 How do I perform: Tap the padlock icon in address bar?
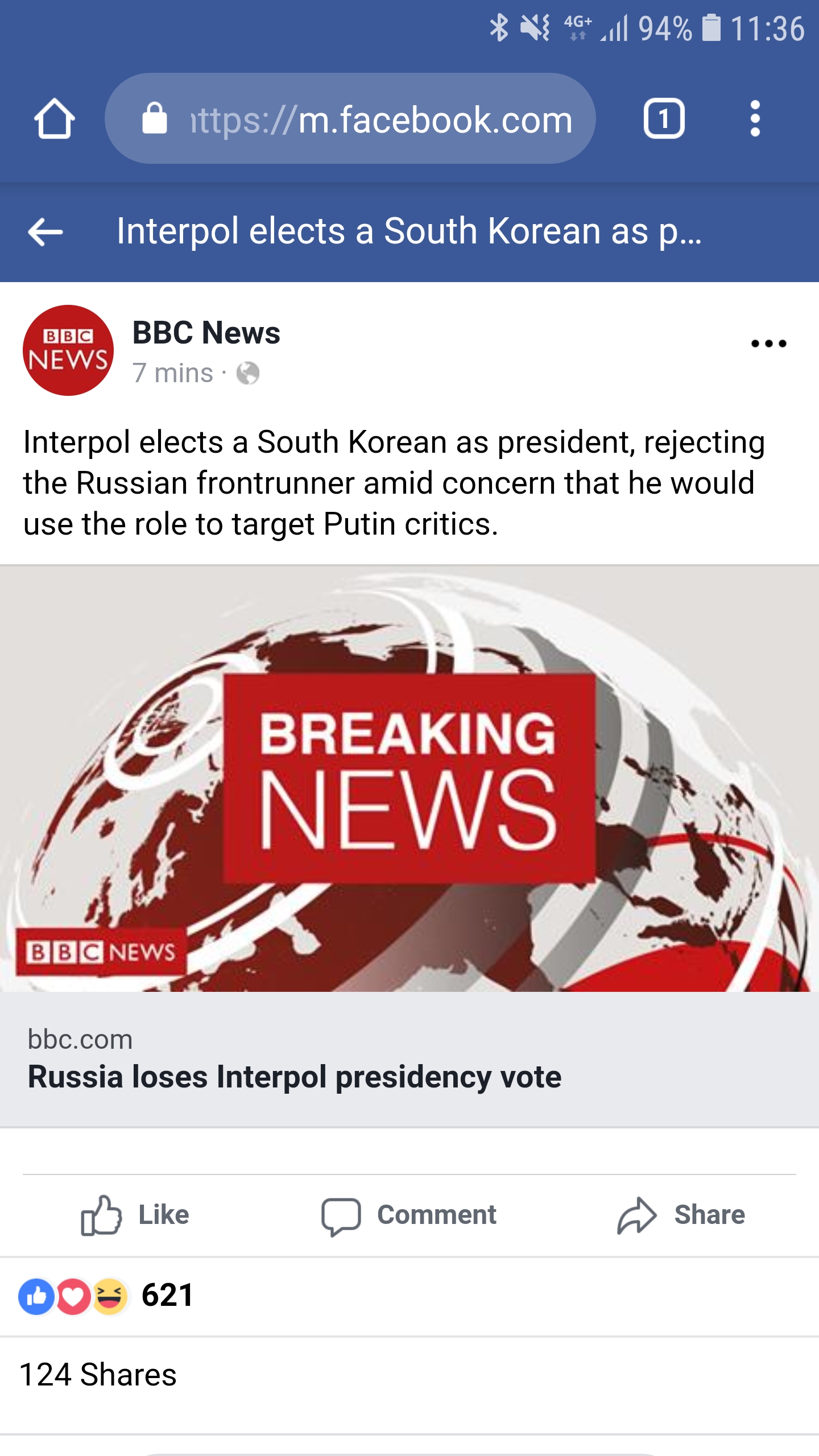coord(154,118)
